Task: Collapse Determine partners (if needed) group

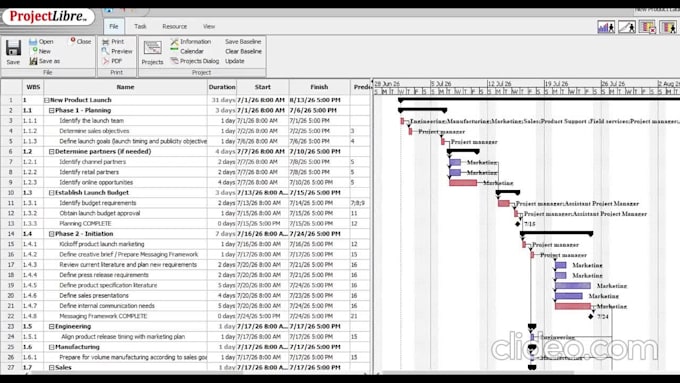Action: click(52, 152)
